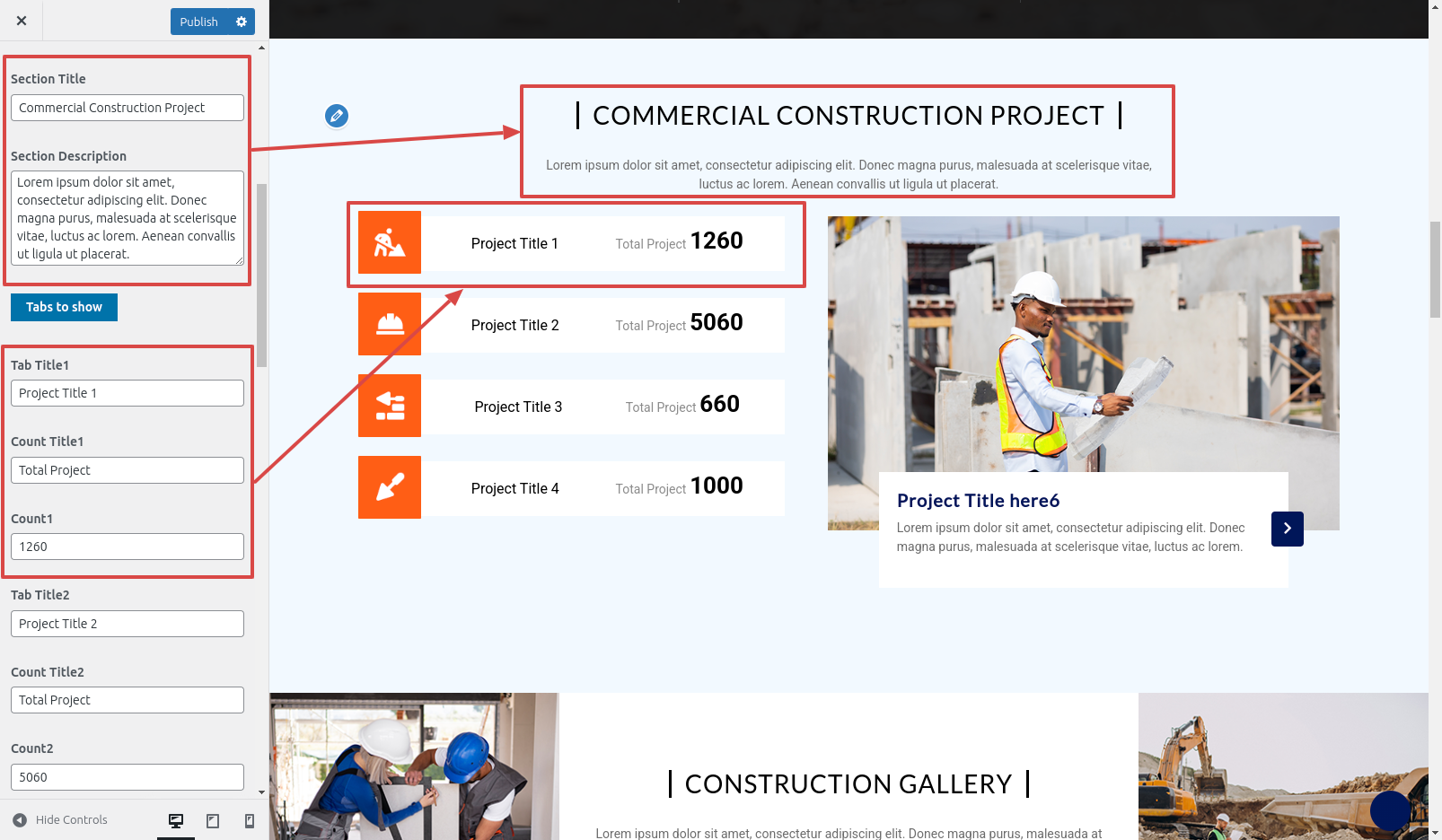Click the Section Description textarea

click(x=127, y=218)
